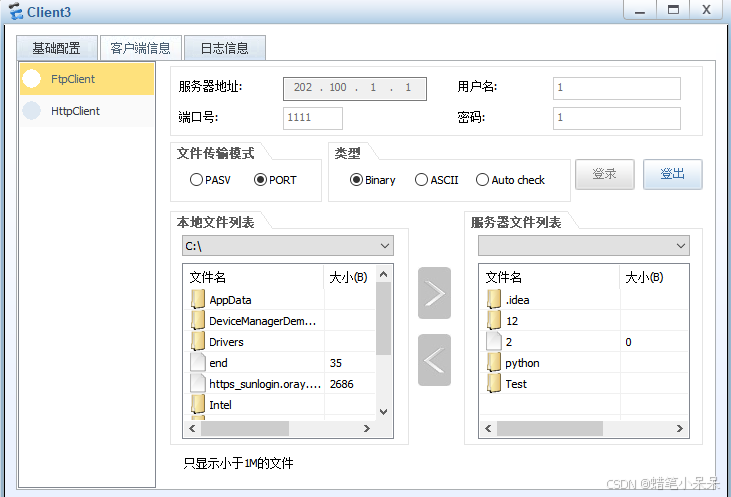731x497 pixels.
Task: Click the download left-arrow transfer button
Action: pyautogui.click(x=434, y=360)
